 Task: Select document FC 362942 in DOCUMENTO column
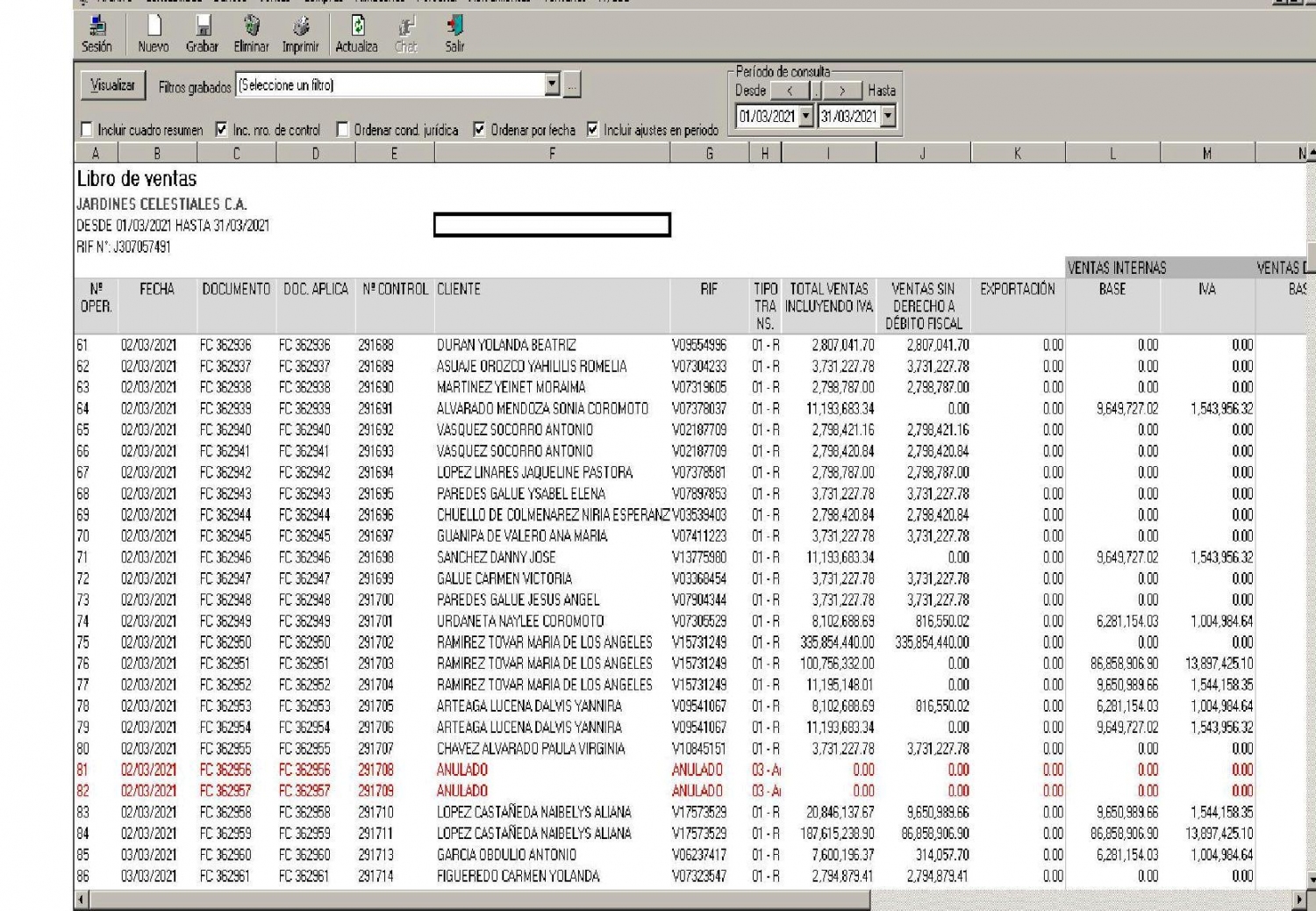[x=225, y=472]
